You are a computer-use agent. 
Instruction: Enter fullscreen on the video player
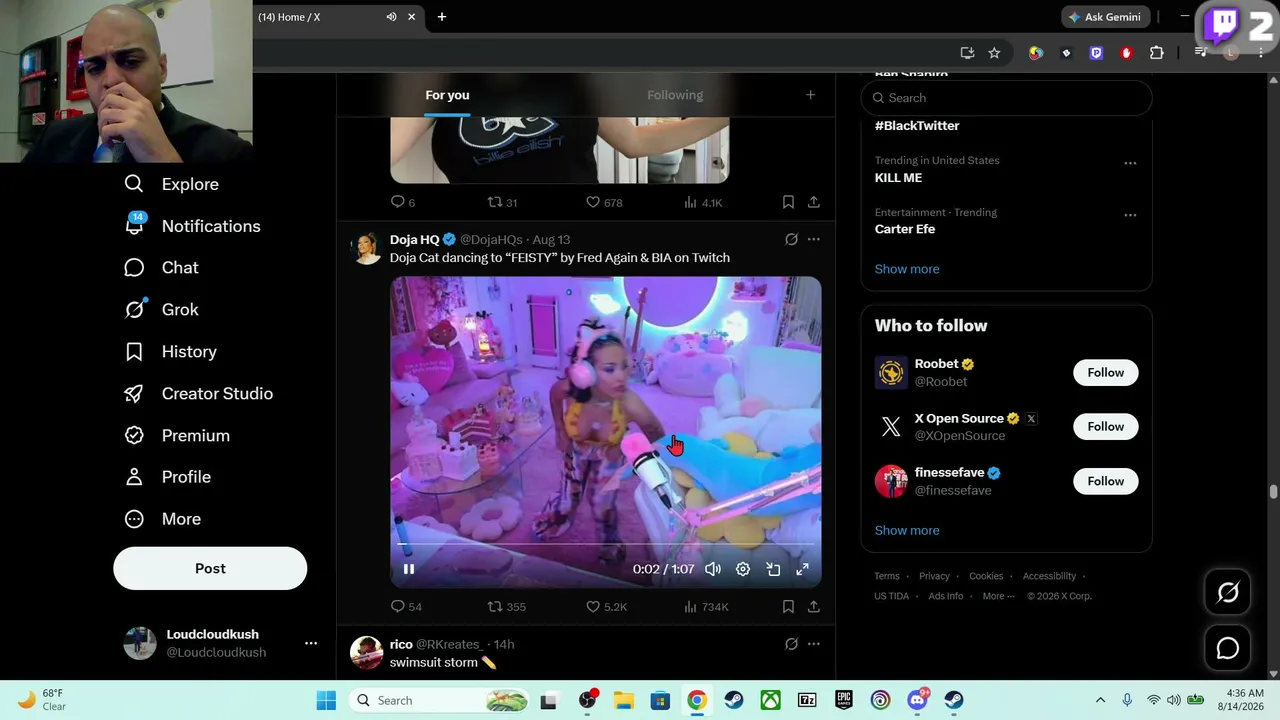click(x=802, y=569)
